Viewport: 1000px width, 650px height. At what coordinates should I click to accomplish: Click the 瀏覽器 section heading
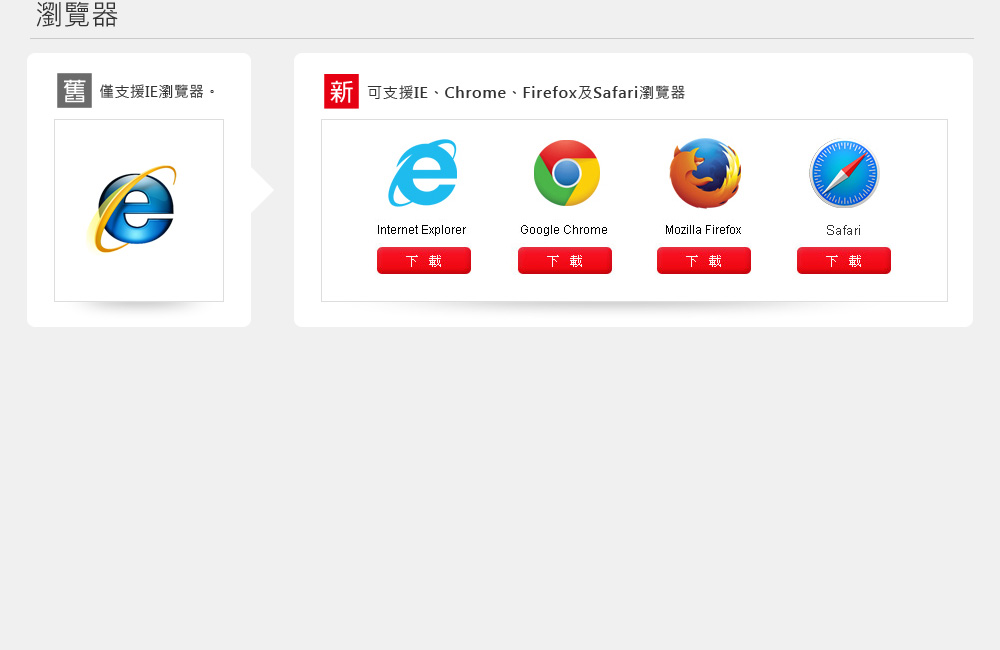[77, 15]
